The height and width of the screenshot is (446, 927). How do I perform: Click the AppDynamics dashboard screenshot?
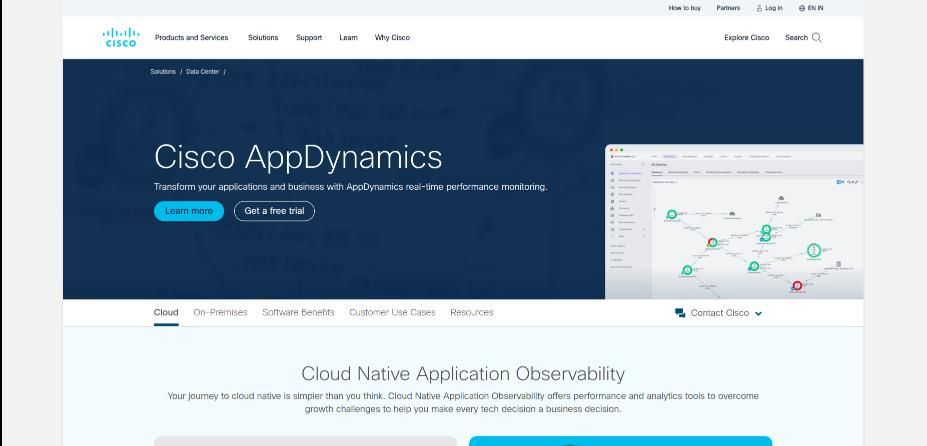[734, 222]
